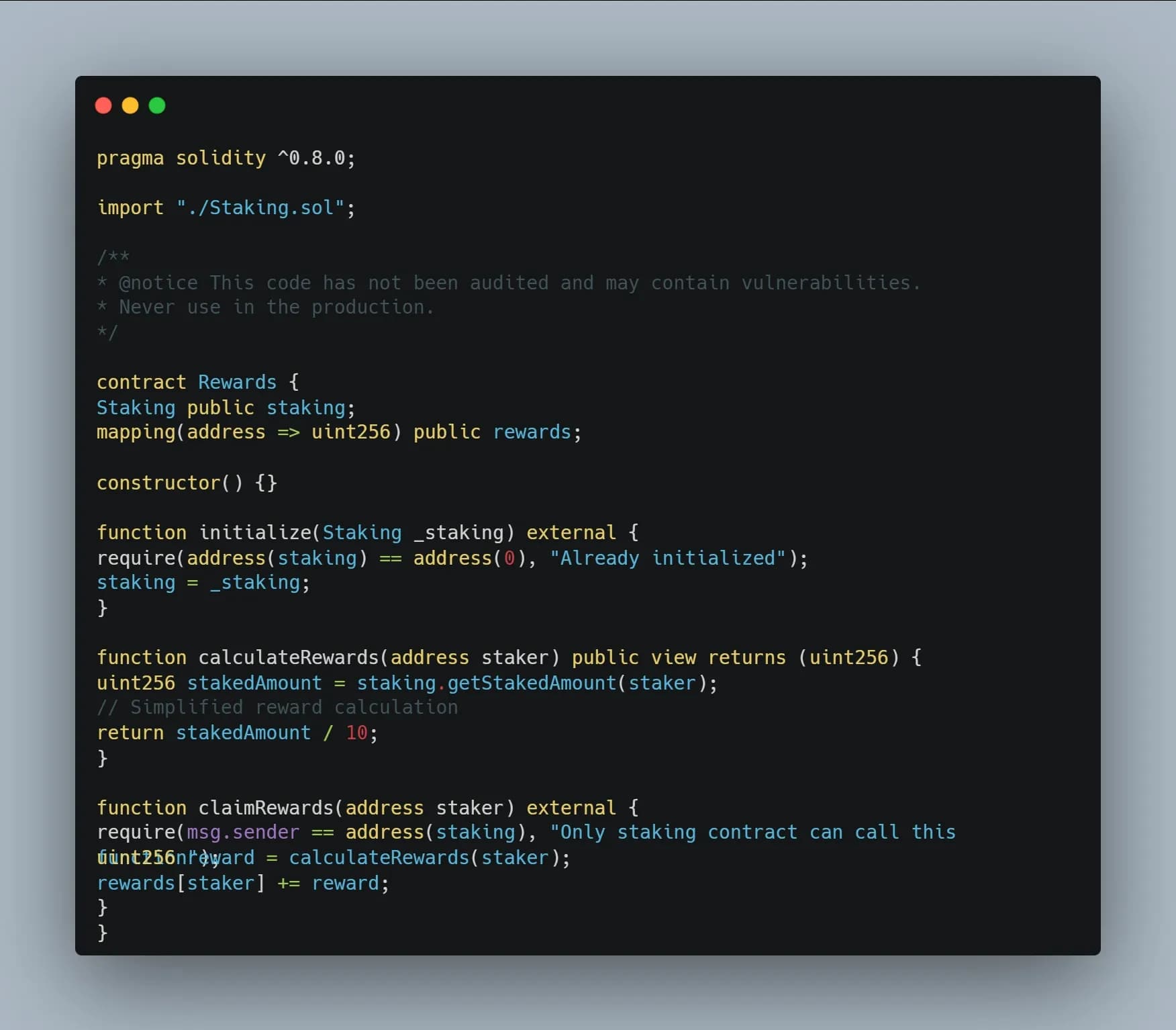The height and width of the screenshot is (1030, 1176).
Task: Click the 'return stakedAmount / 10;' line
Action: pos(238,733)
